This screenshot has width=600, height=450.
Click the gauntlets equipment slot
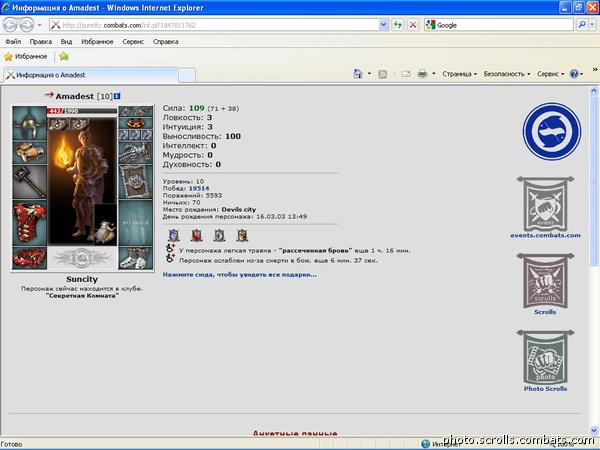coord(135,152)
